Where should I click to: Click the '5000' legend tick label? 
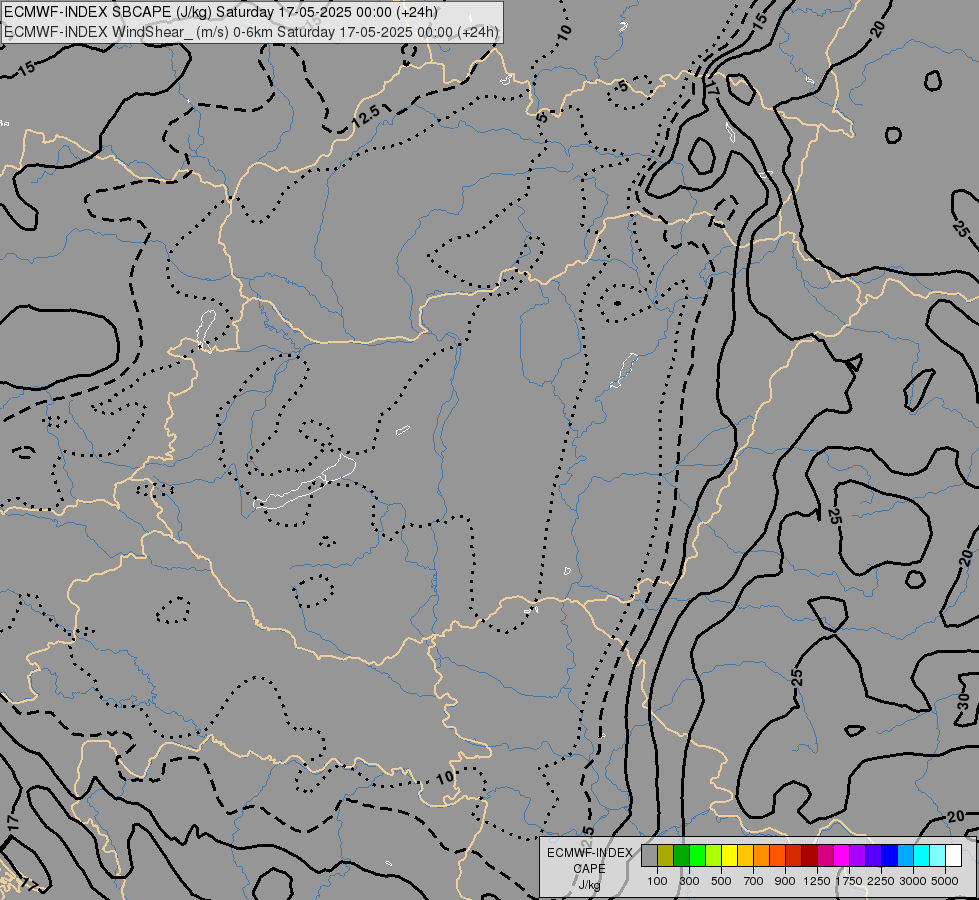pos(945,881)
